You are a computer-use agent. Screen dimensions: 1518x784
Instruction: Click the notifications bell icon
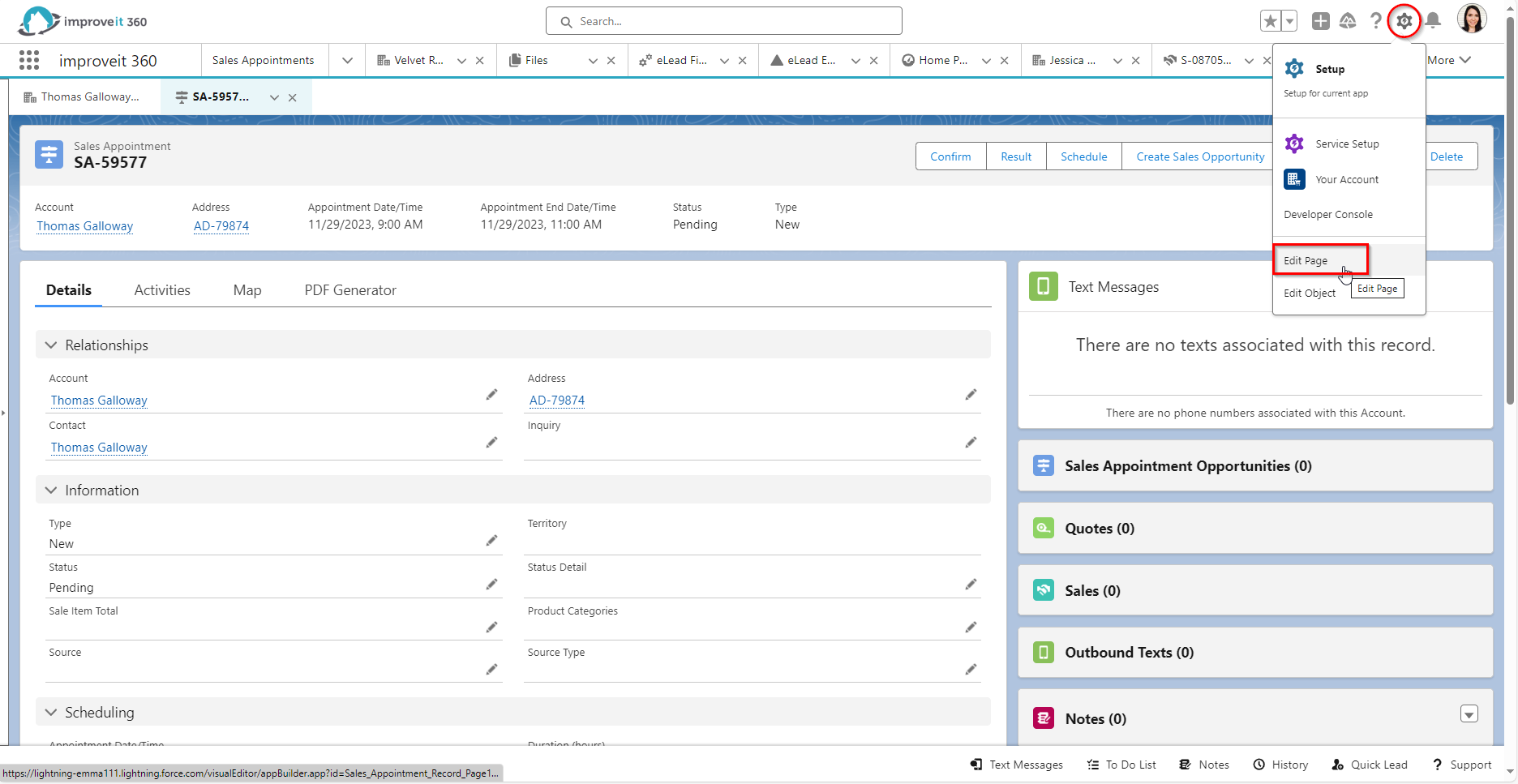[1432, 21]
